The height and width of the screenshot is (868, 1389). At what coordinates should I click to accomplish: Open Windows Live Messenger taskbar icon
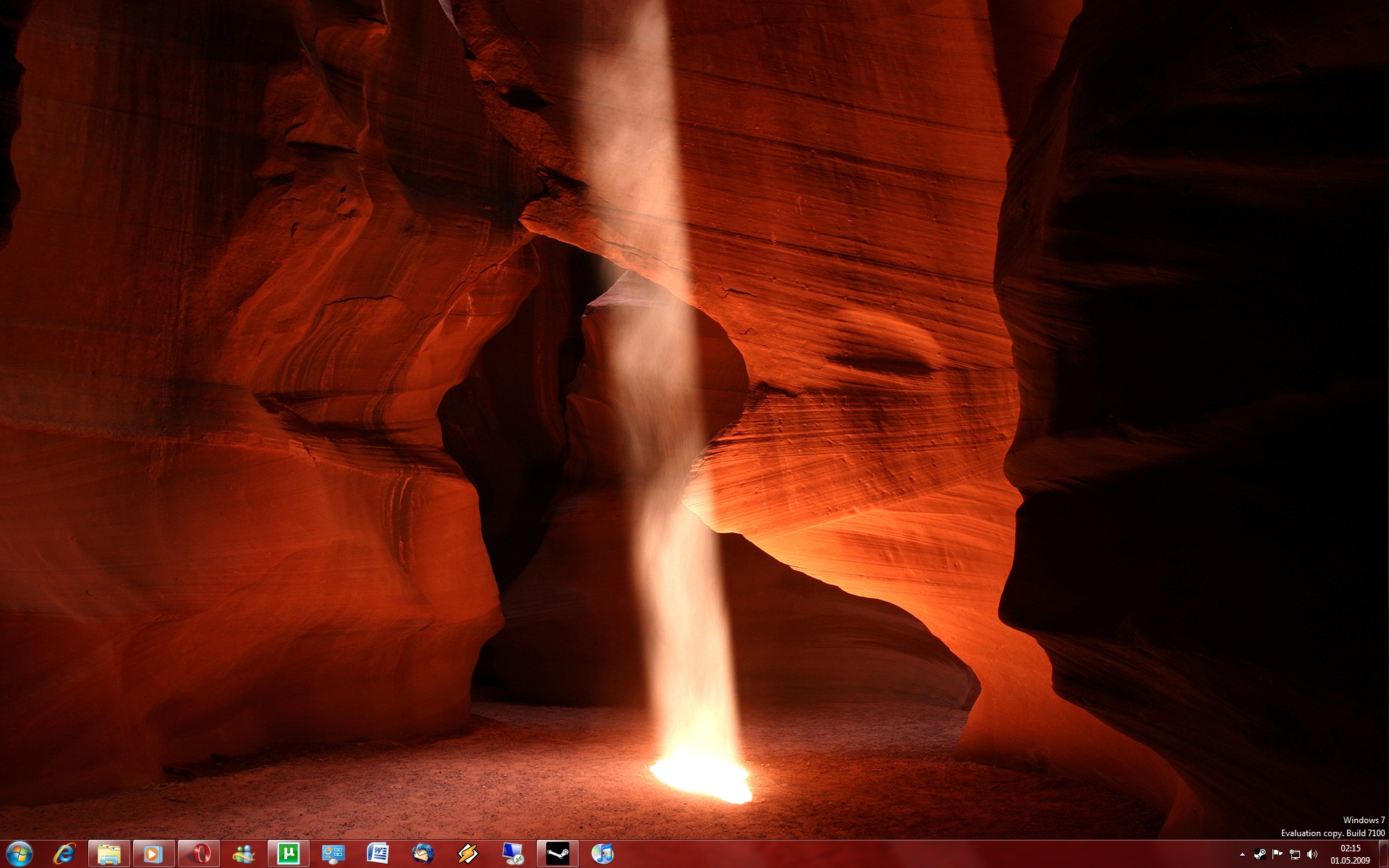[x=244, y=854]
